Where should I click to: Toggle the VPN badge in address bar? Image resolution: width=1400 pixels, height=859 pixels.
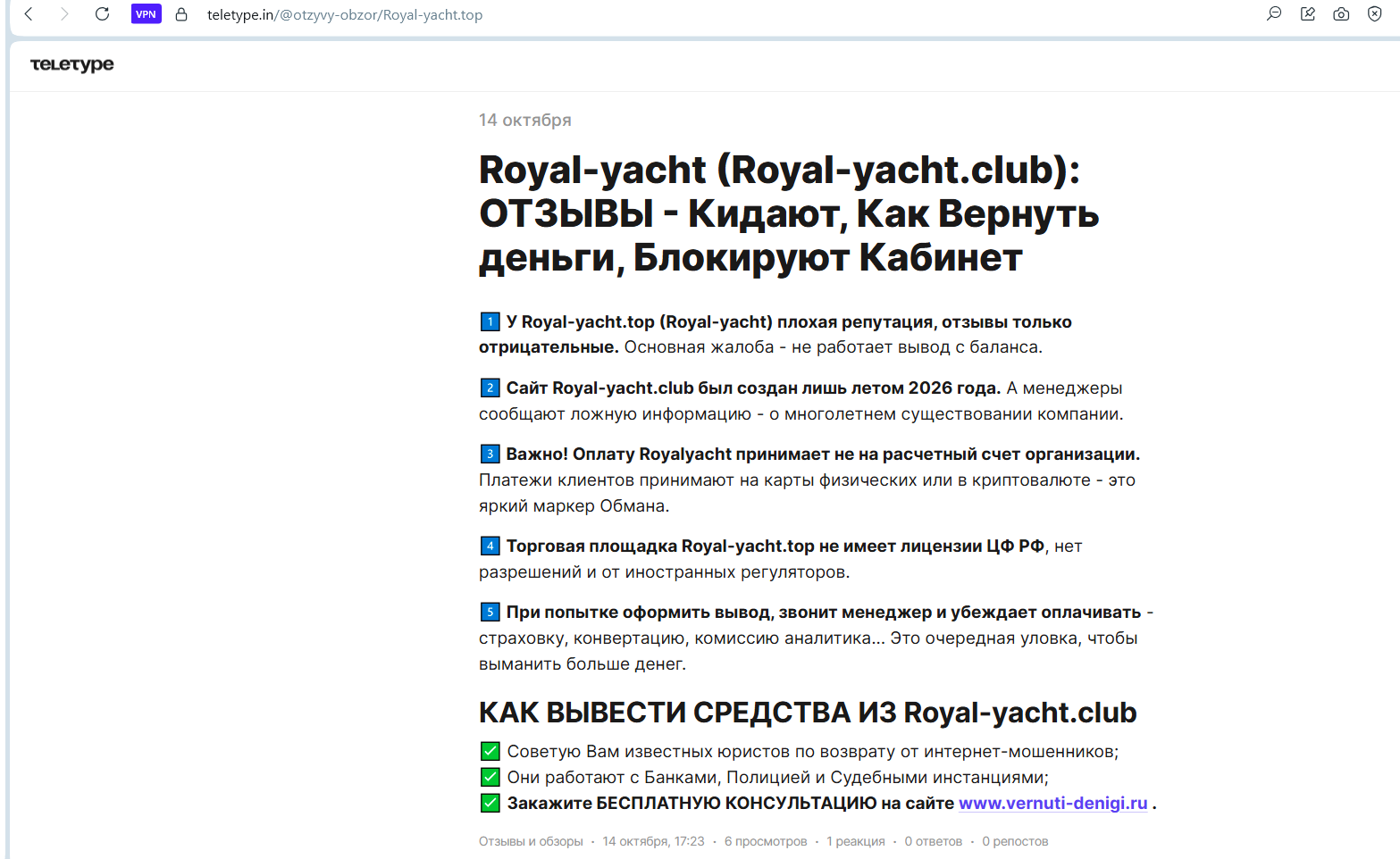click(146, 14)
